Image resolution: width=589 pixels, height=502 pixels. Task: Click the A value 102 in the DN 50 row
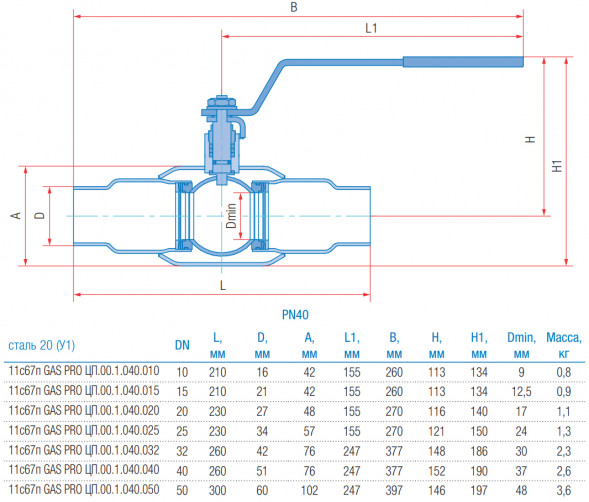coord(310,491)
